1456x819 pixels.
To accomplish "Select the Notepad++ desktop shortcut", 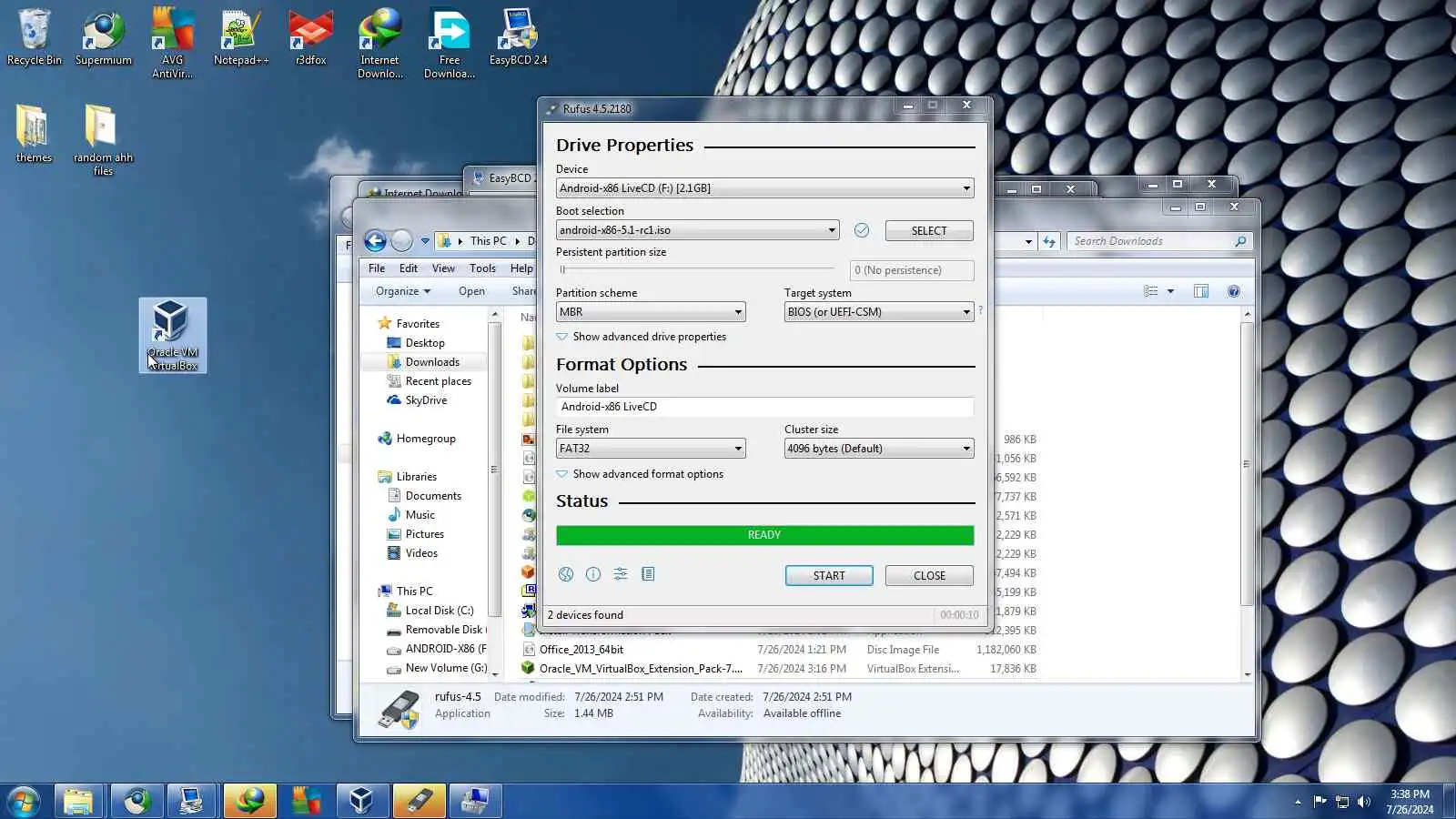I will pos(241,37).
